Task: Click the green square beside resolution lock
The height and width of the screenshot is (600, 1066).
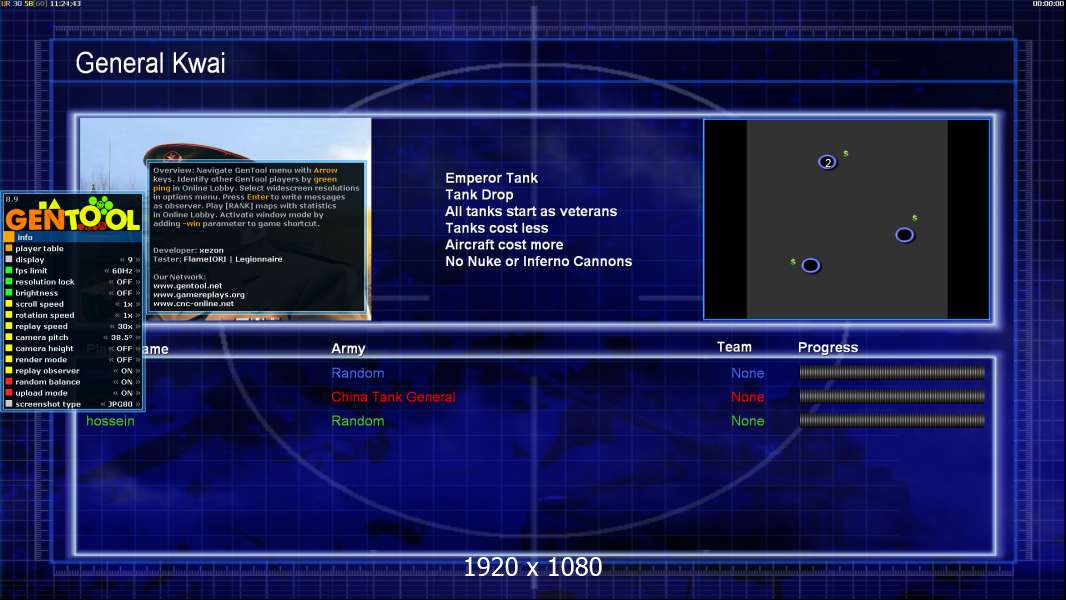Action: click(9, 281)
